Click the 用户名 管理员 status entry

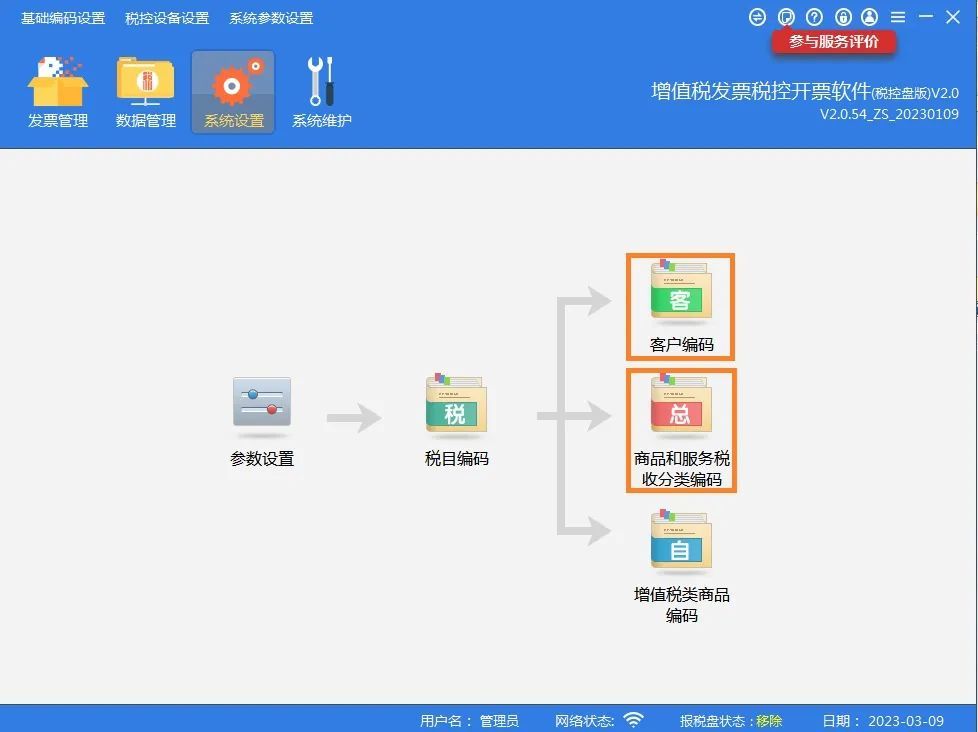tap(468, 721)
